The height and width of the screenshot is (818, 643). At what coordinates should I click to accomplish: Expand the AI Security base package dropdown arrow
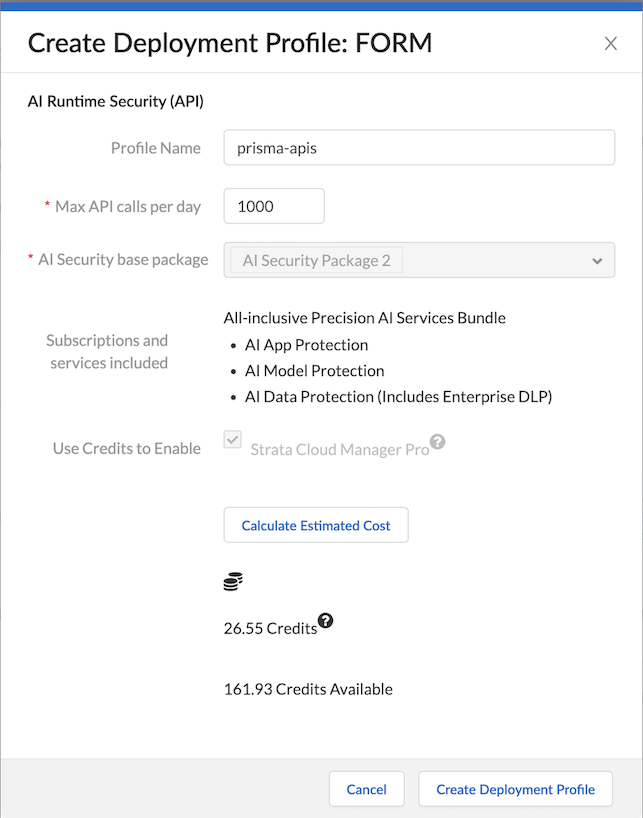coord(597,261)
